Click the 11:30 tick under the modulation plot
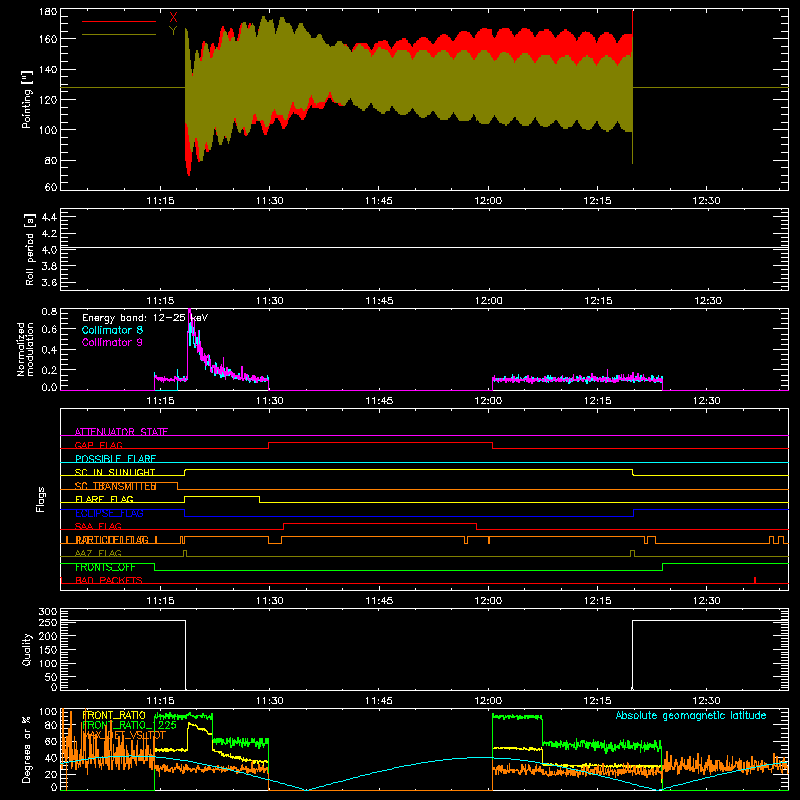Screen dimensions: 800x800 click(269, 401)
